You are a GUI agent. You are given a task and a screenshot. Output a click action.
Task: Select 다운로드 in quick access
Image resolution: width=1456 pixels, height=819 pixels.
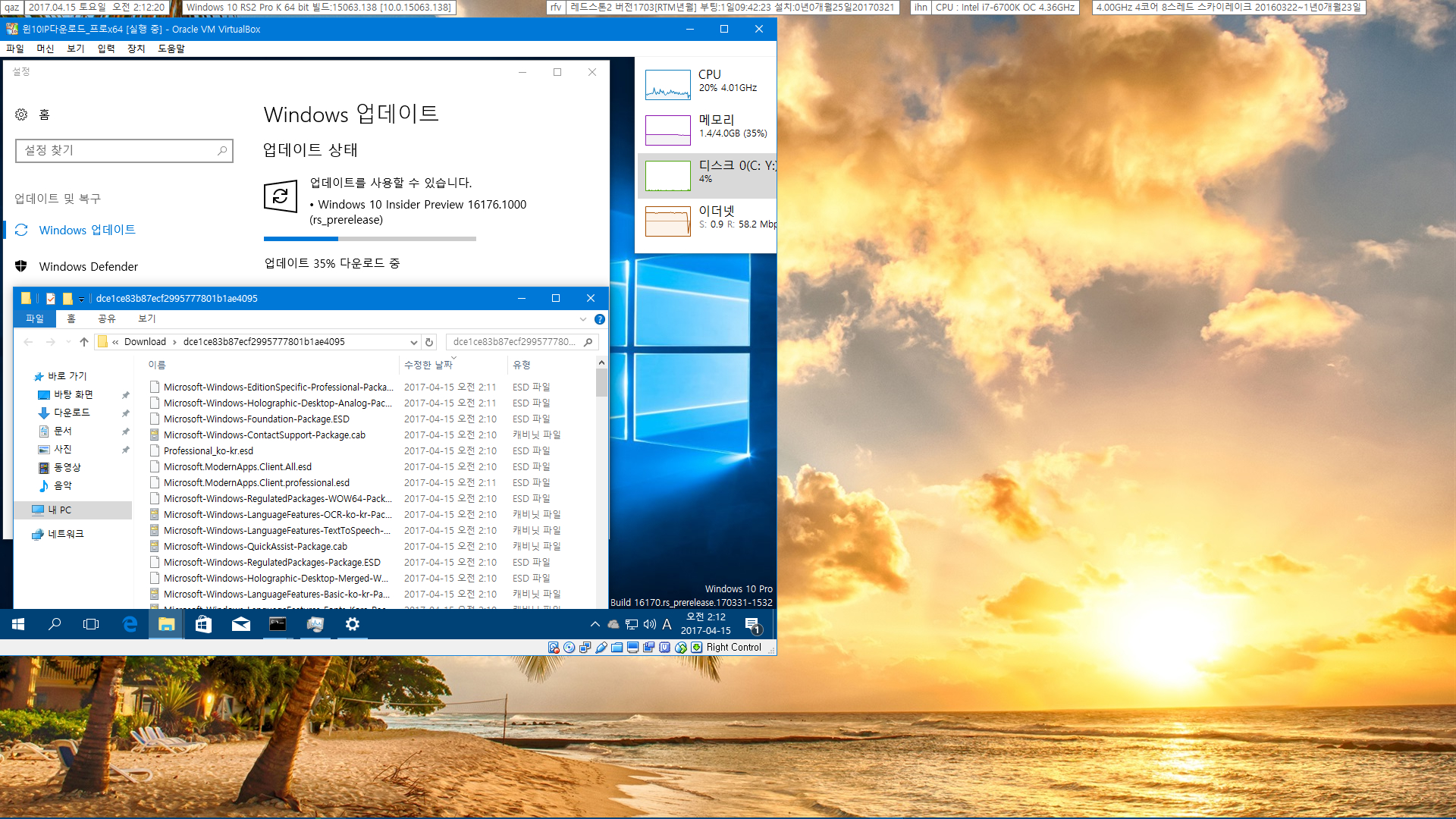[x=72, y=413]
